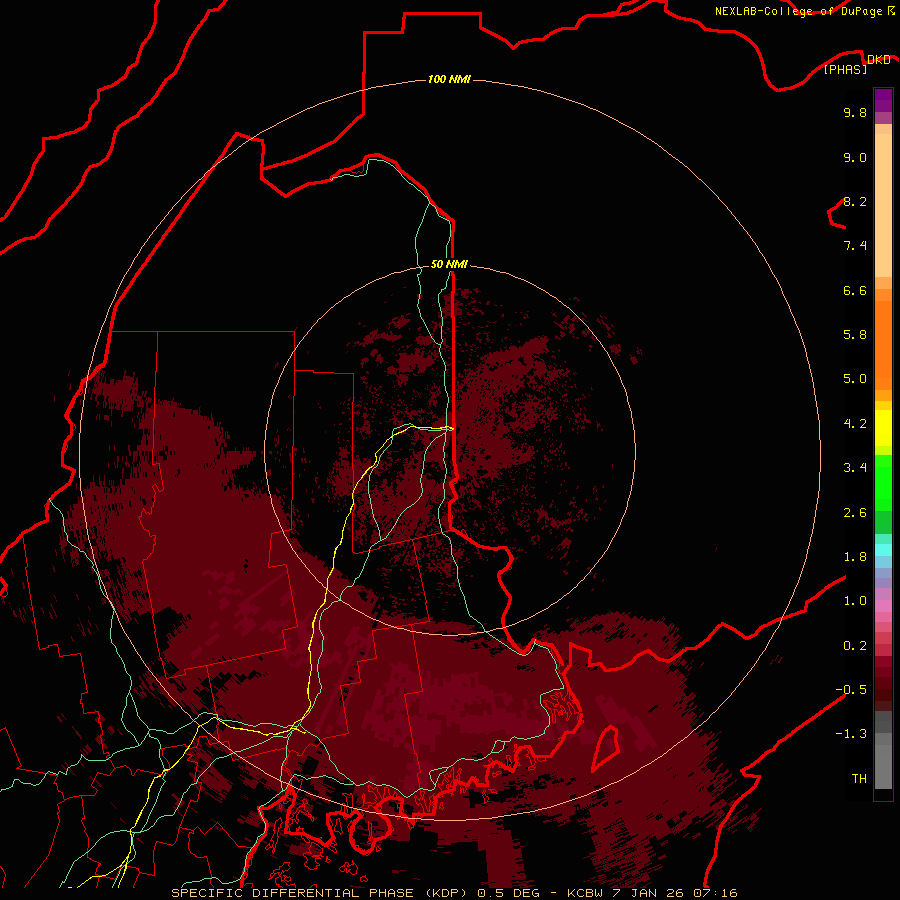900x900 pixels.
Task: Click the 7.4 scale label
Action: pos(855,246)
